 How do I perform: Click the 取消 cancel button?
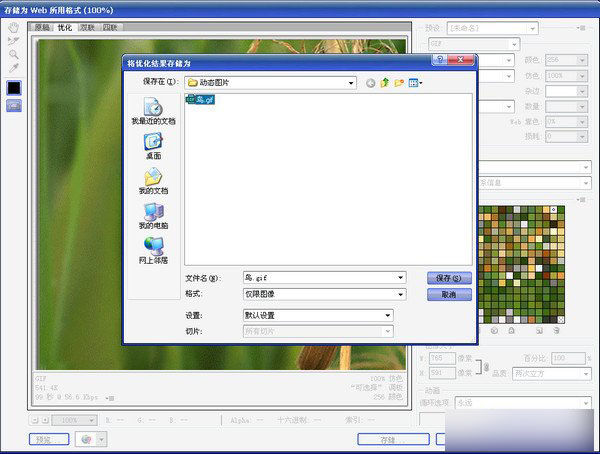coord(449,295)
